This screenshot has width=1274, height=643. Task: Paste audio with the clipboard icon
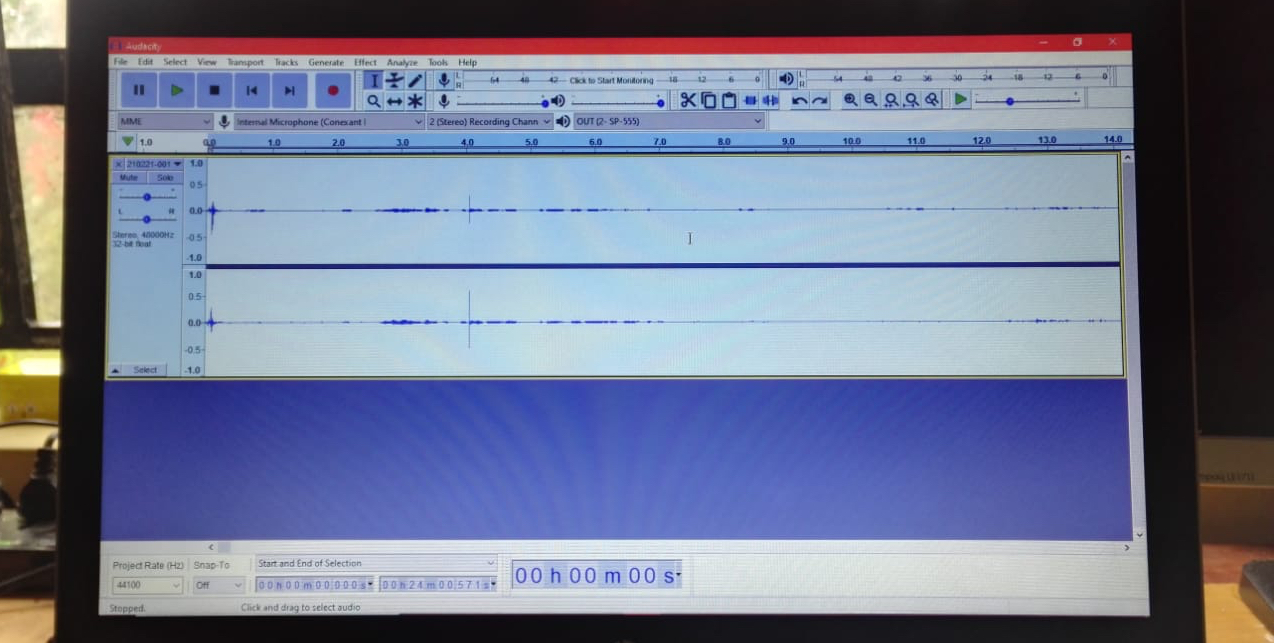coord(729,100)
